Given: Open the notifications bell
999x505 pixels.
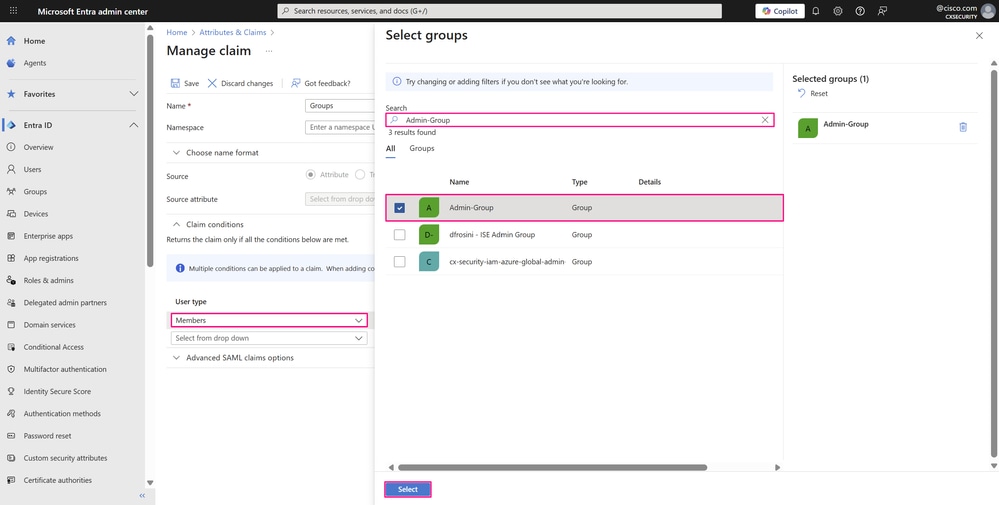Looking at the screenshot, I should point(816,11).
